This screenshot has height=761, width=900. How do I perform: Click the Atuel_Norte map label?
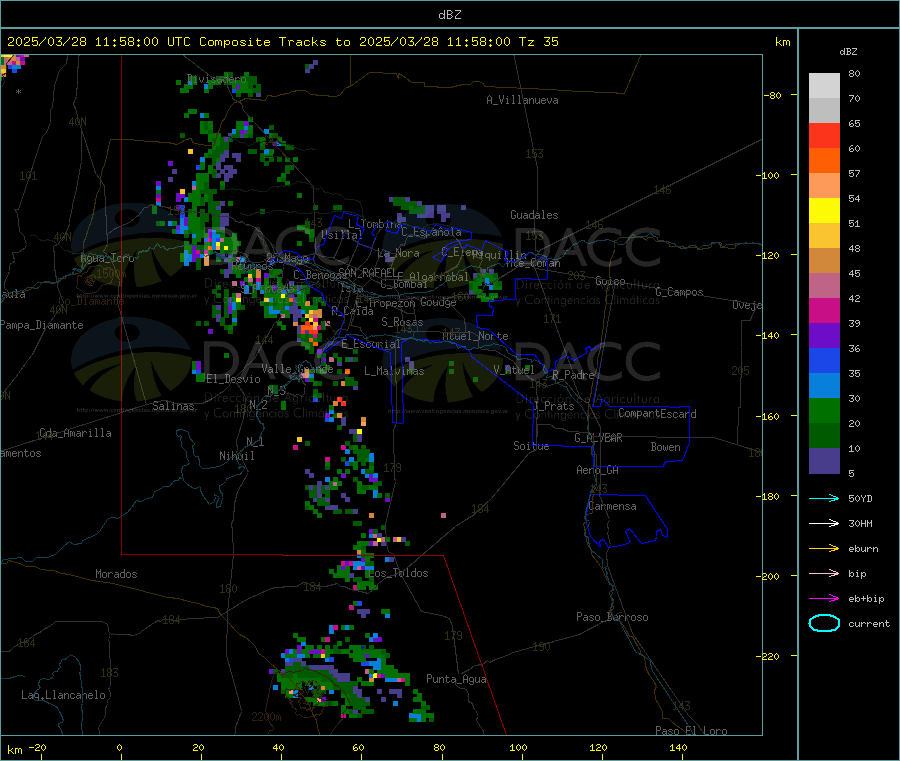tap(475, 336)
